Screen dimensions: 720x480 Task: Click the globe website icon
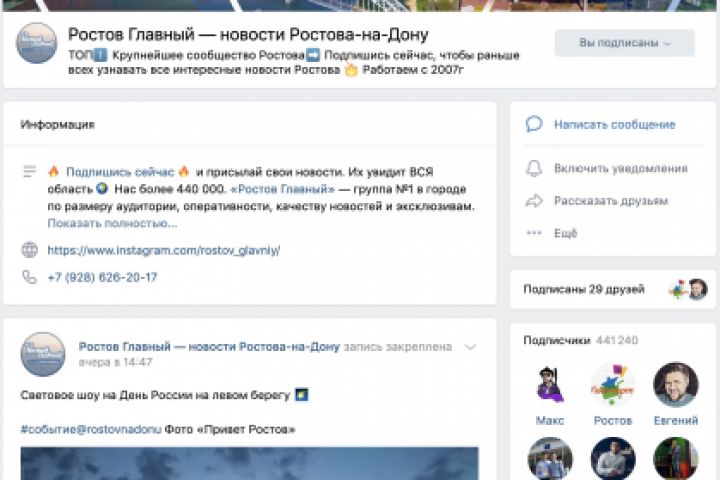click(x=30, y=250)
